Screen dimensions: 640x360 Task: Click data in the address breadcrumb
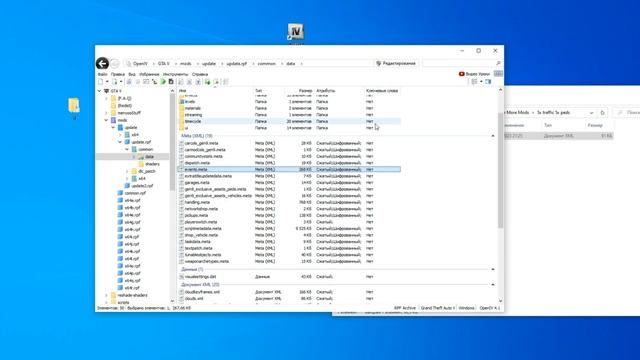pyautogui.click(x=291, y=64)
